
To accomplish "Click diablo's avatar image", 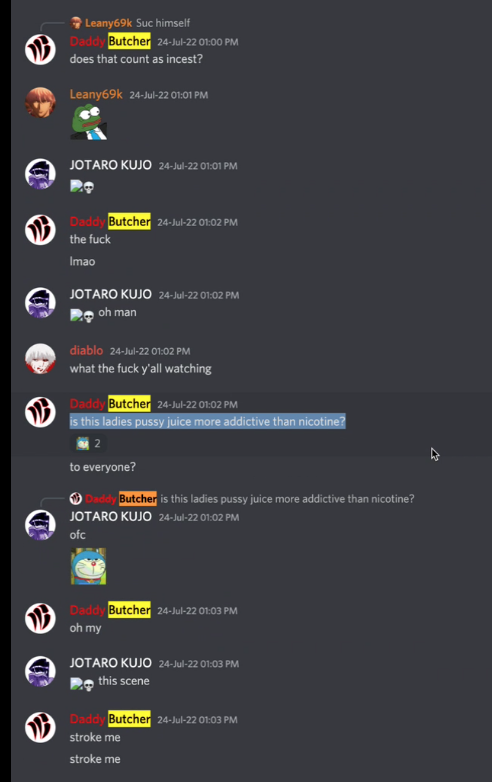I will click(x=40, y=359).
